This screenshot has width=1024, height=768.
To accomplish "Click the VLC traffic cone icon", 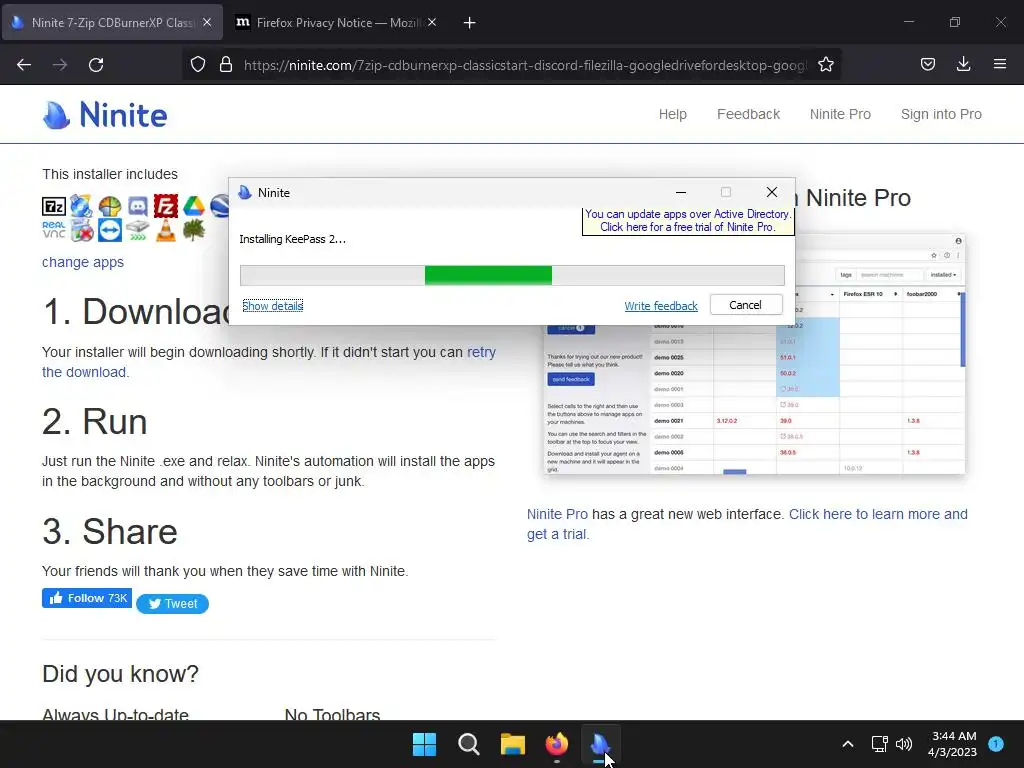I will pyautogui.click(x=166, y=231).
